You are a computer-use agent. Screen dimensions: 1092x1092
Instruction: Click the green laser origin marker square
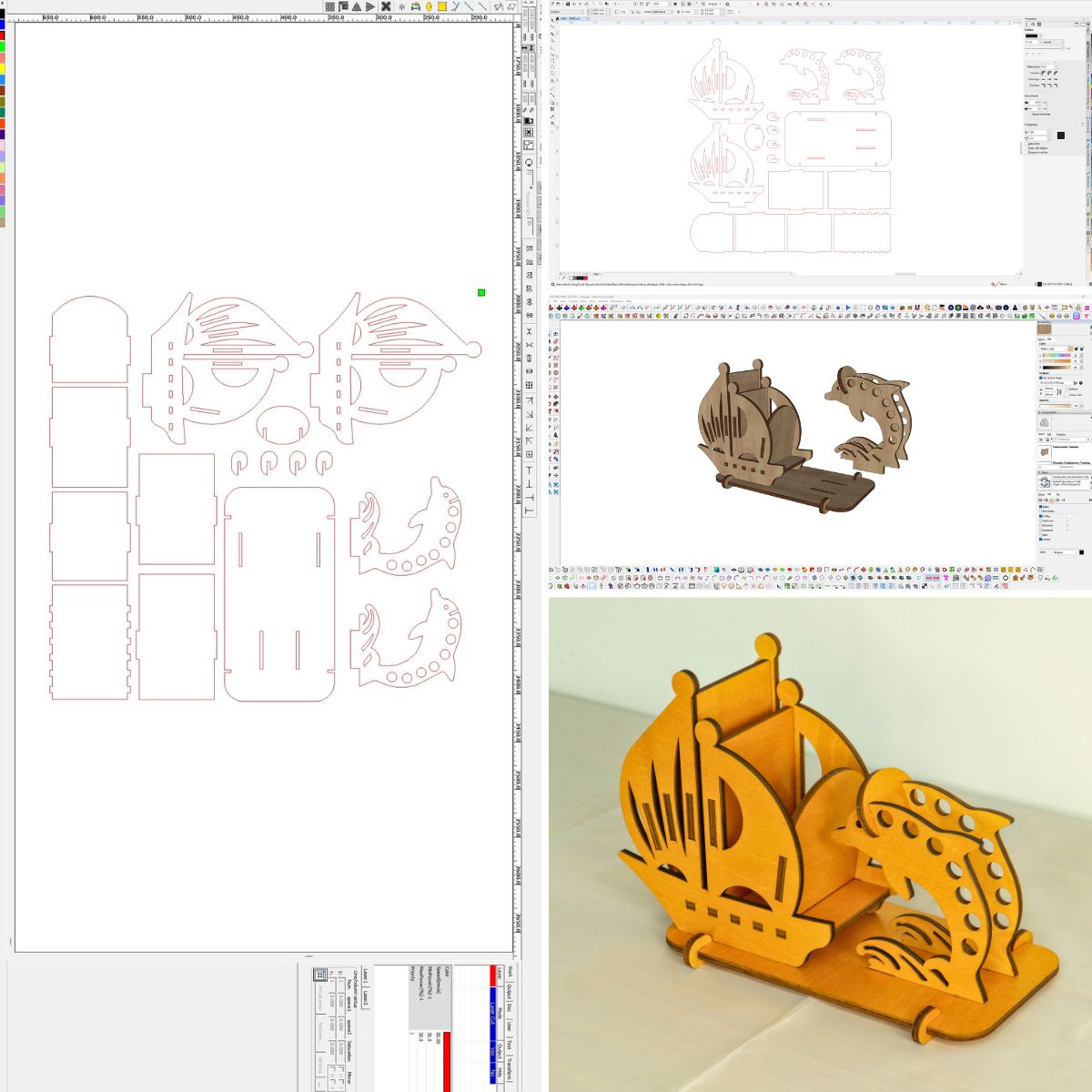coord(481,292)
